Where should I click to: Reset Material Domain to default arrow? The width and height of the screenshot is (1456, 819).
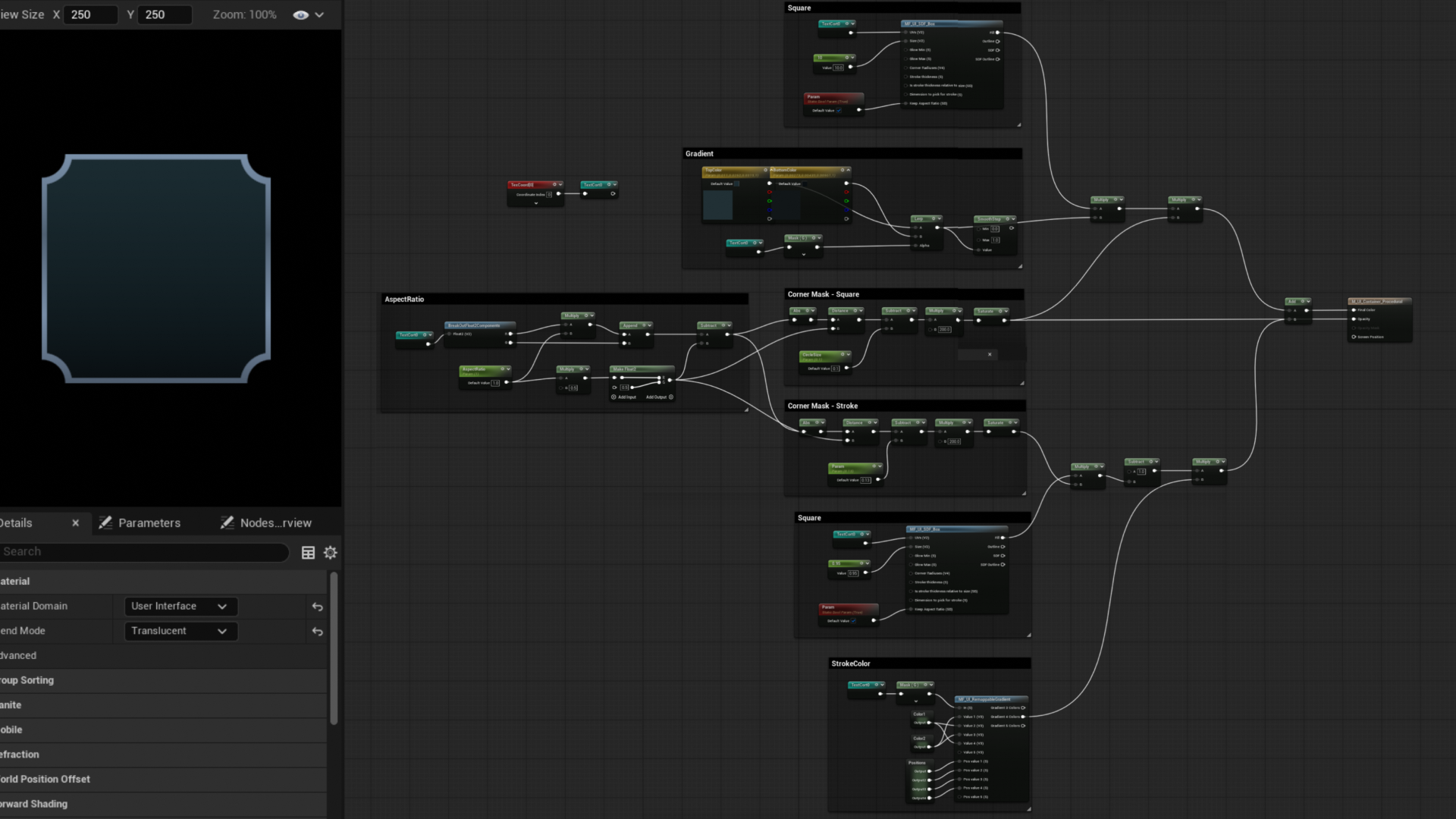[x=318, y=607]
